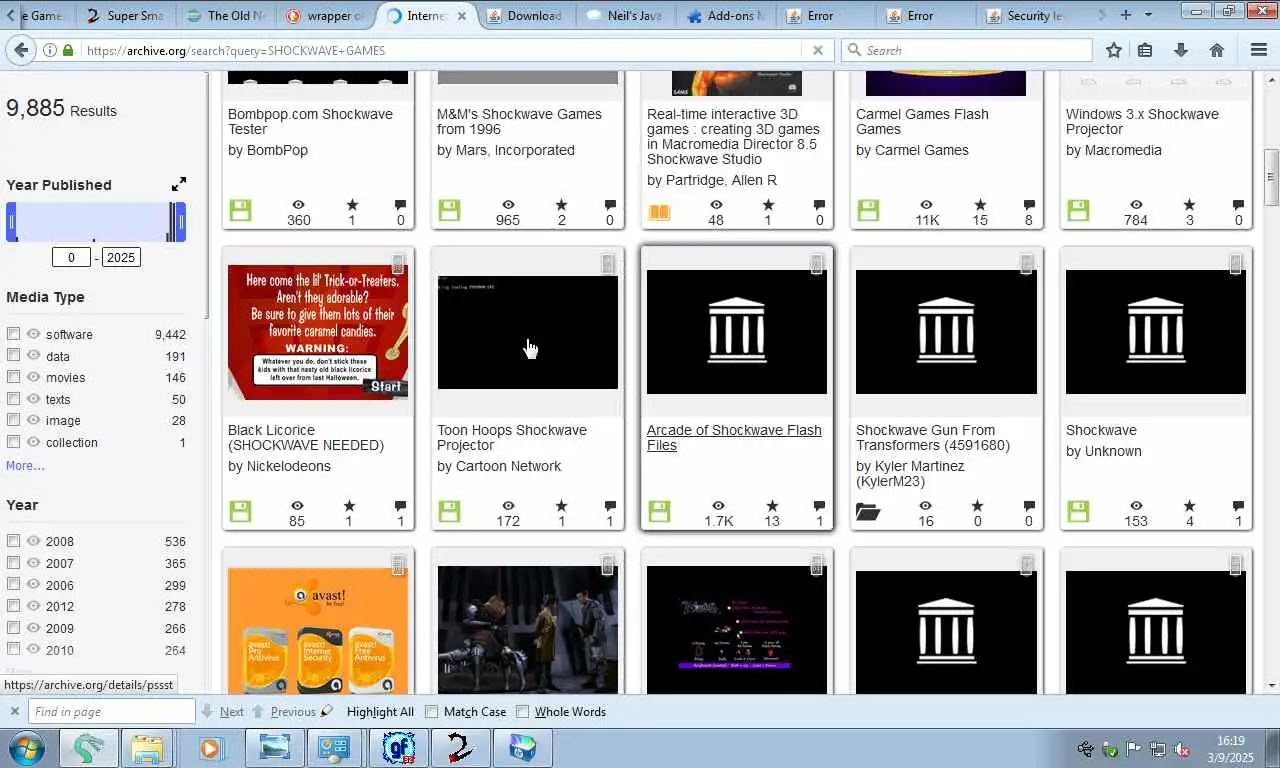This screenshot has width=1280, height=768.
Task: Select the Black Licorice item checkbox icon
Action: [x=398, y=264]
